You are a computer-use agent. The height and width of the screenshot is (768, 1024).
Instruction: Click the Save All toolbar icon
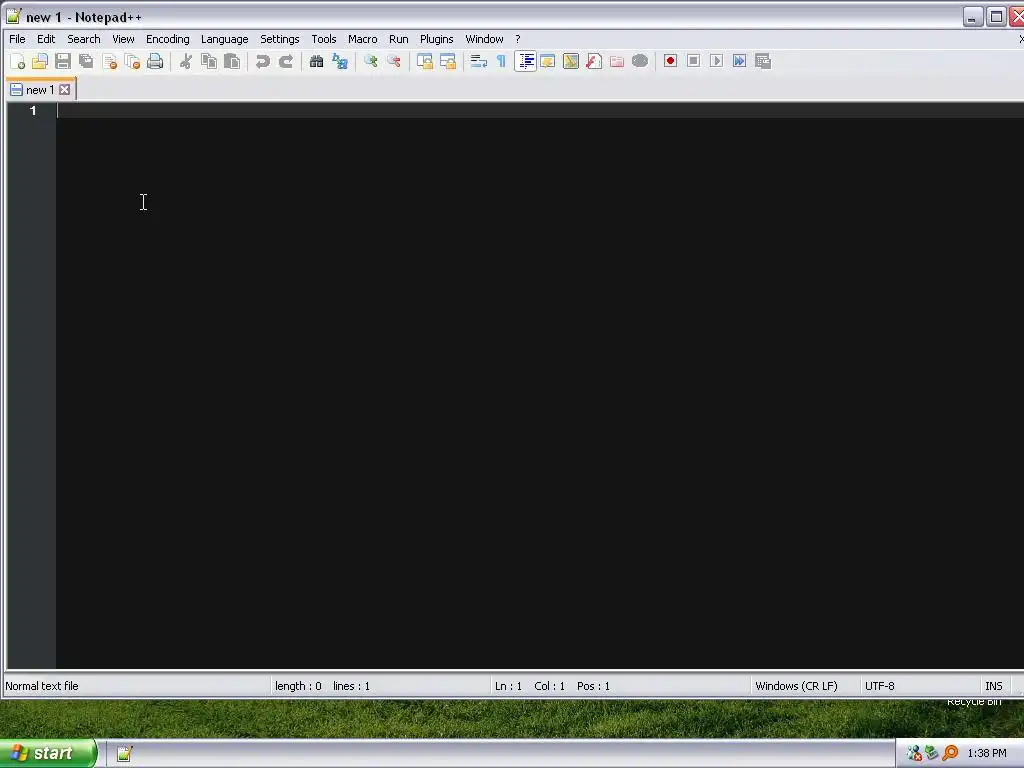[86, 61]
